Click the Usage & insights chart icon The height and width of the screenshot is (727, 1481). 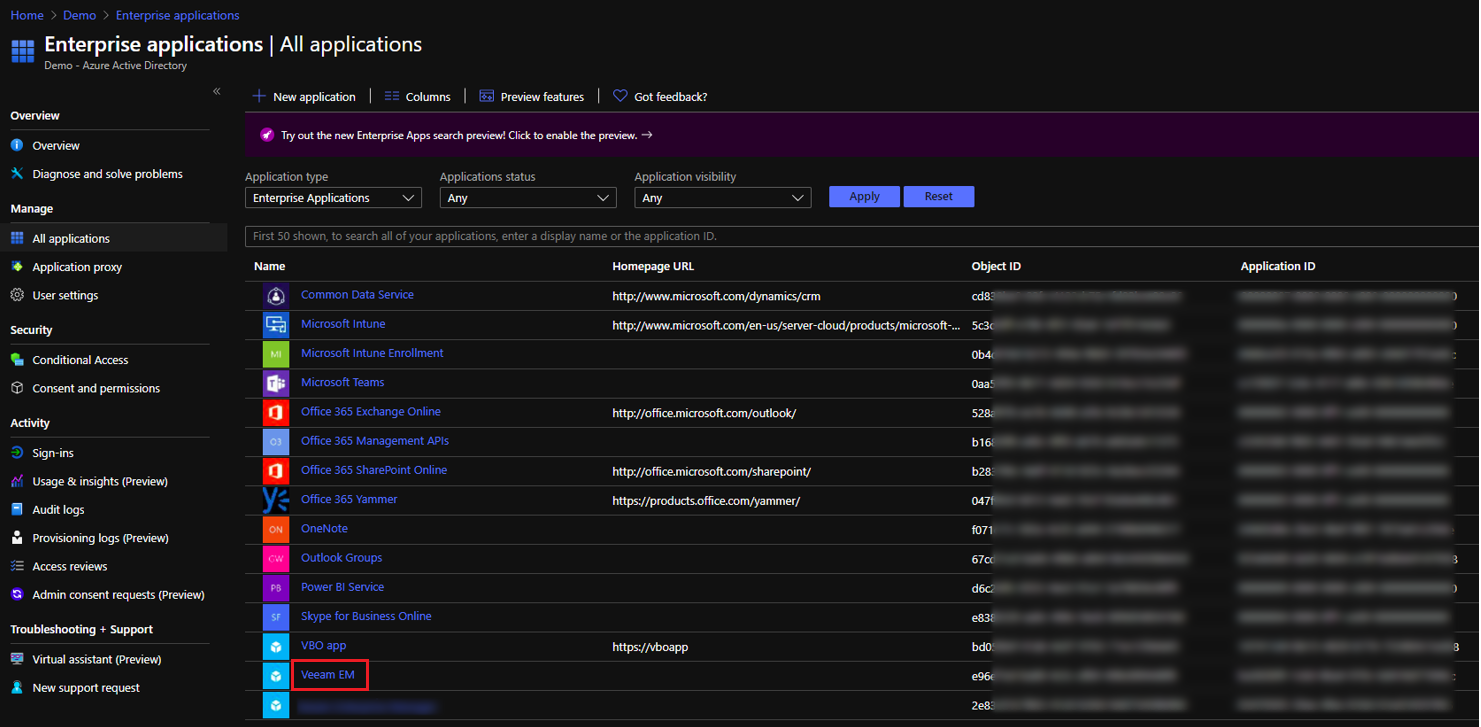(x=17, y=481)
